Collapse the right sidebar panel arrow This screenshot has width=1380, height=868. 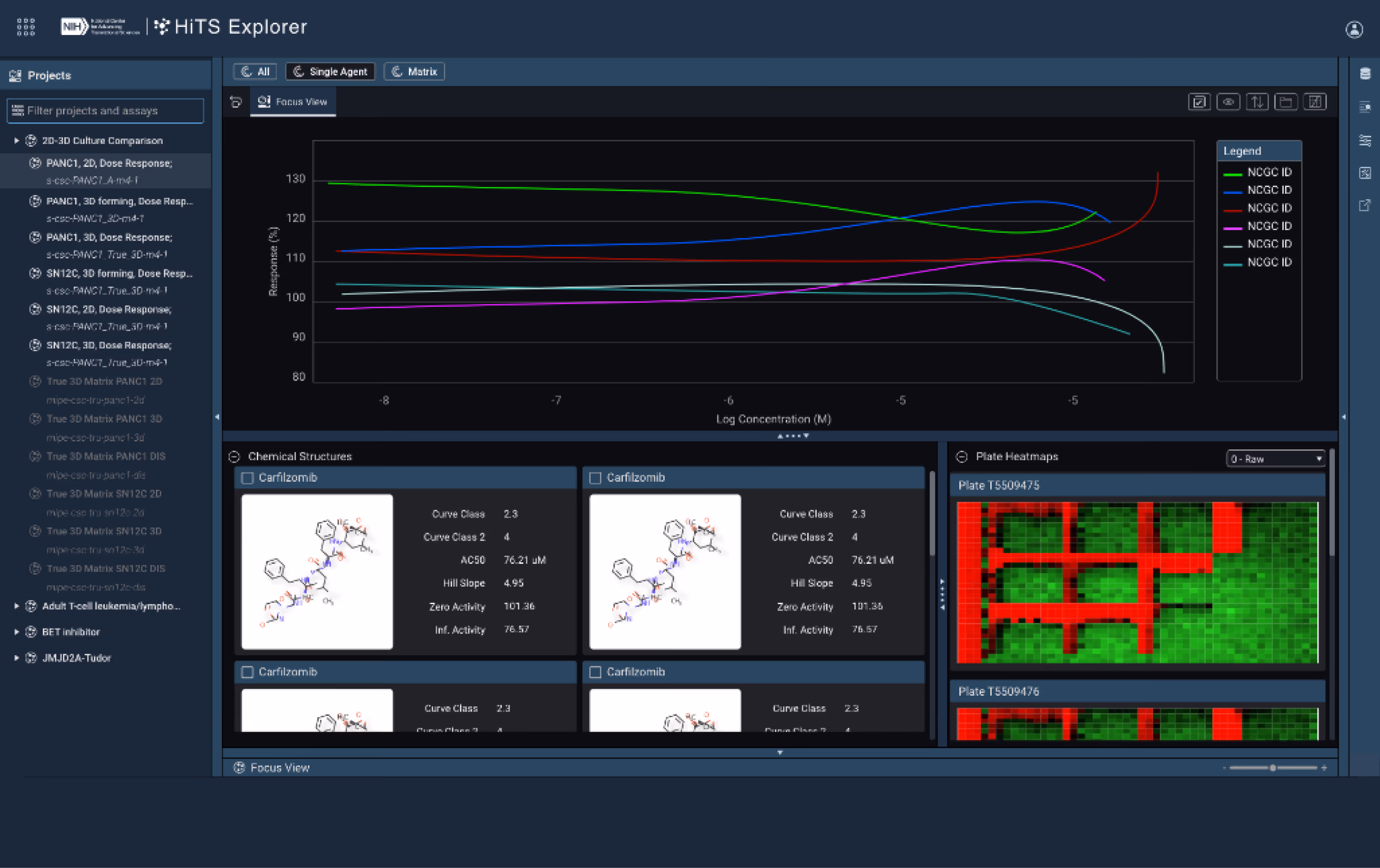pyautogui.click(x=1343, y=417)
